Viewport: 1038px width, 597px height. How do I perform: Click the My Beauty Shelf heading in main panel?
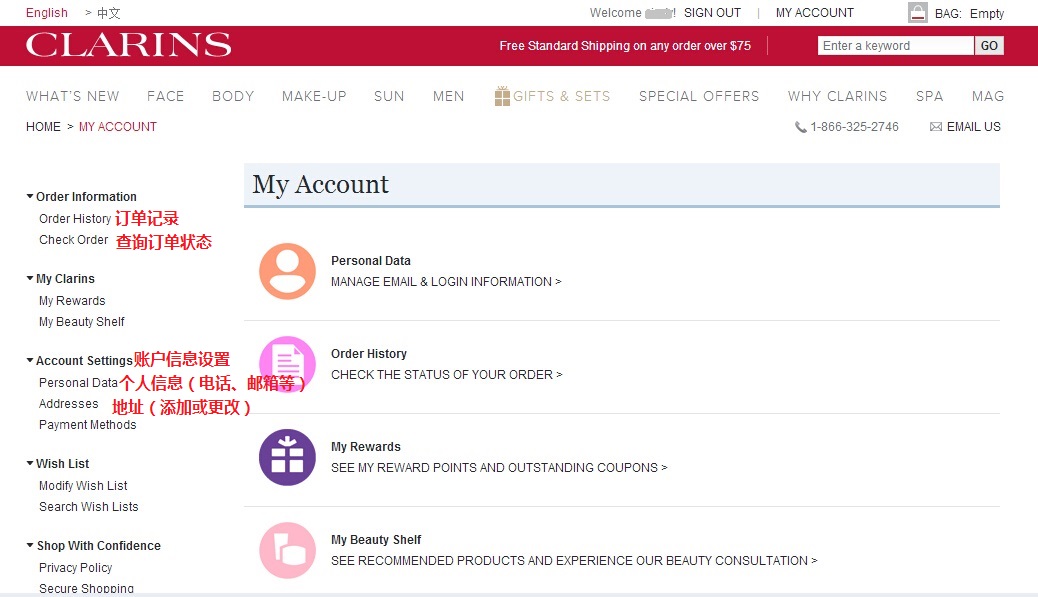[376, 540]
